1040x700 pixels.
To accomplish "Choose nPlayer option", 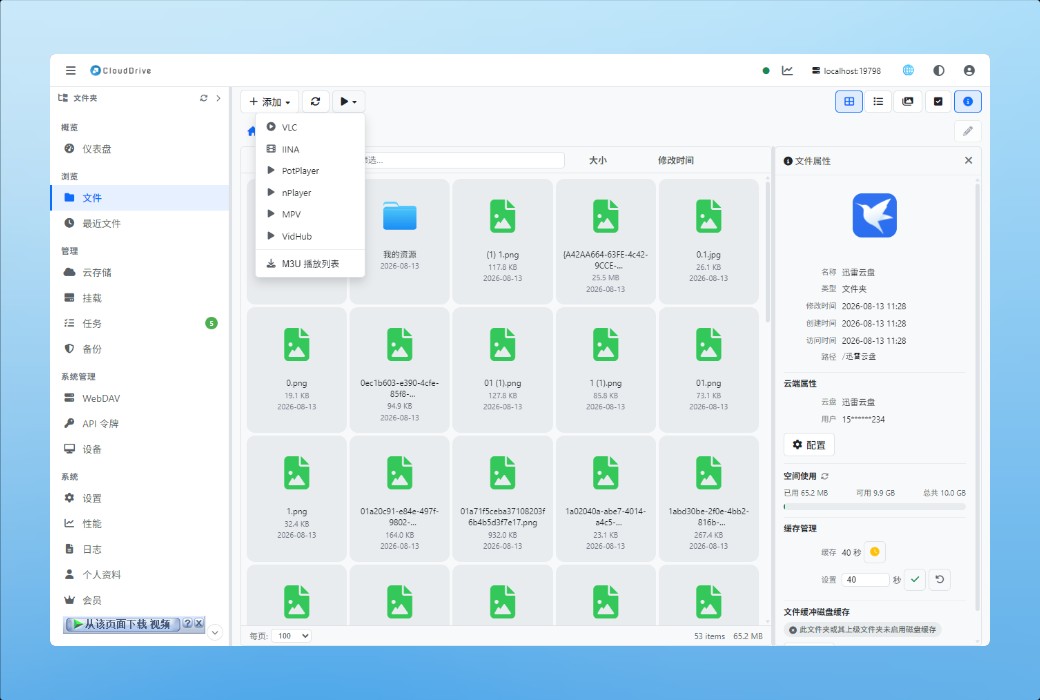I will tap(310, 192).
